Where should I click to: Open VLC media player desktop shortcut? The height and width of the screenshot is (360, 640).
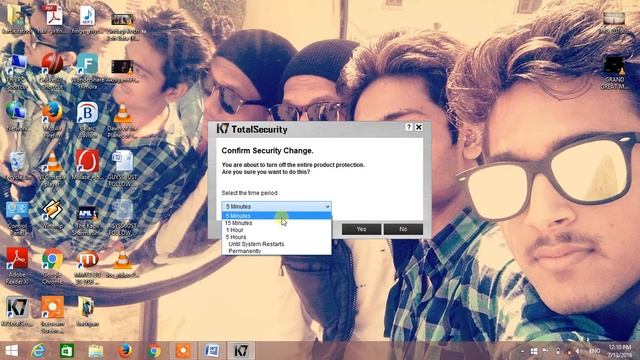52,168
